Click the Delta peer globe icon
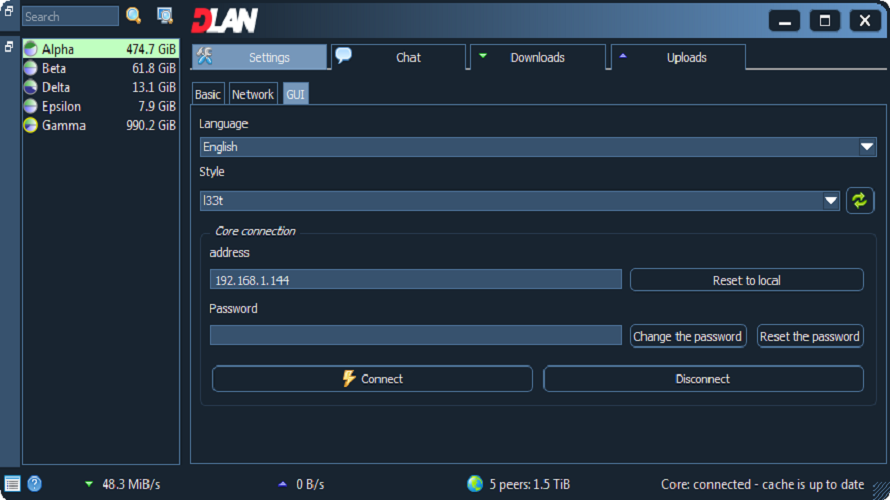 point(31,87)
